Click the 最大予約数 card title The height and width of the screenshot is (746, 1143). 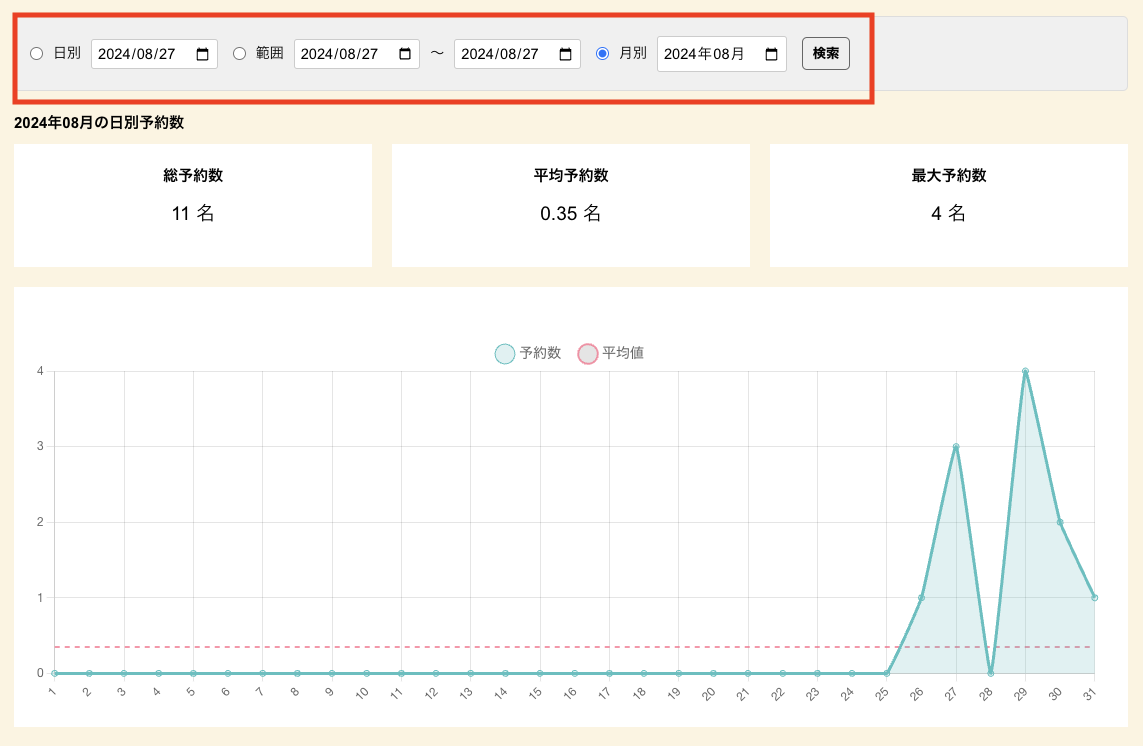tap(948, 176)
